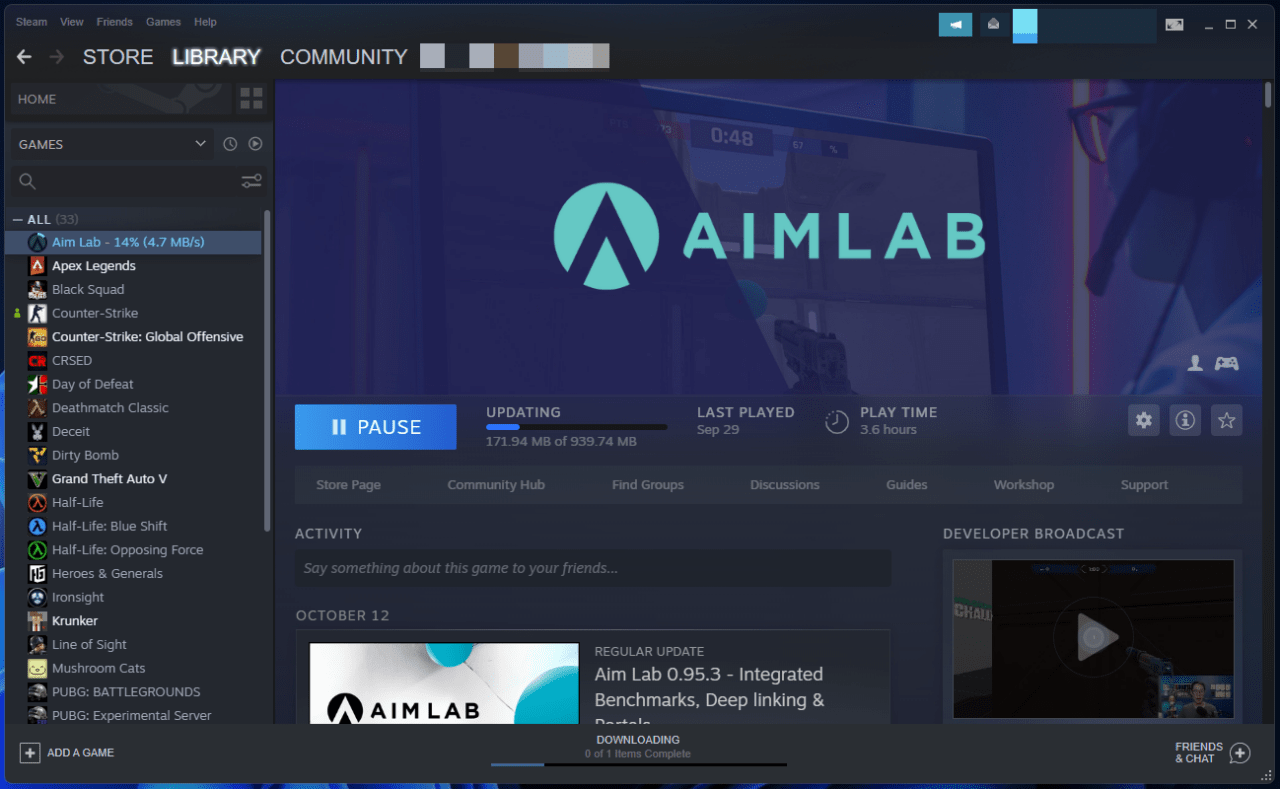
Task: Open Friends & Chat plus icon
Action: pos(1240,753)
